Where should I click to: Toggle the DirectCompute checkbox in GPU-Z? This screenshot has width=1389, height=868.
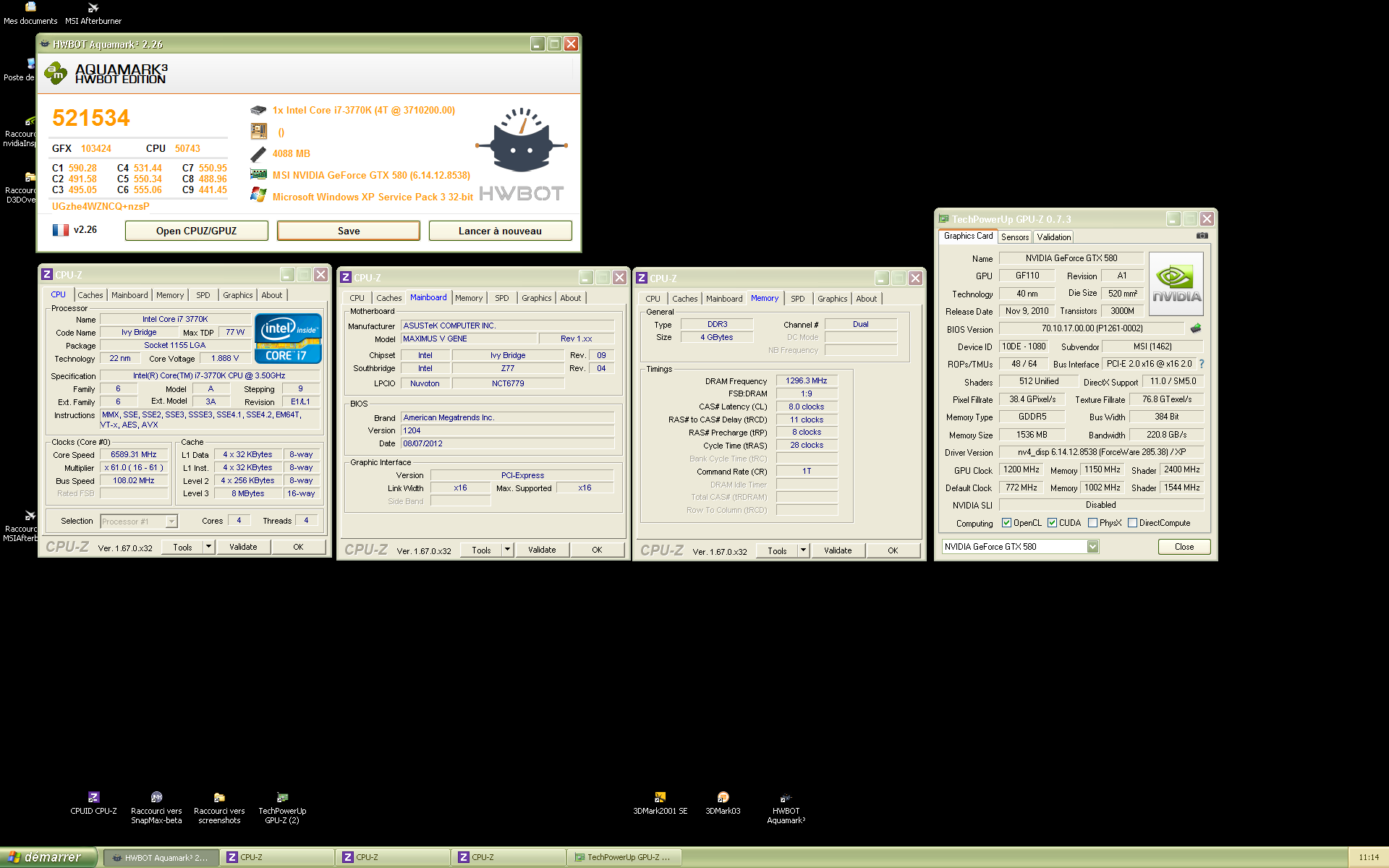coord(1132,523)
